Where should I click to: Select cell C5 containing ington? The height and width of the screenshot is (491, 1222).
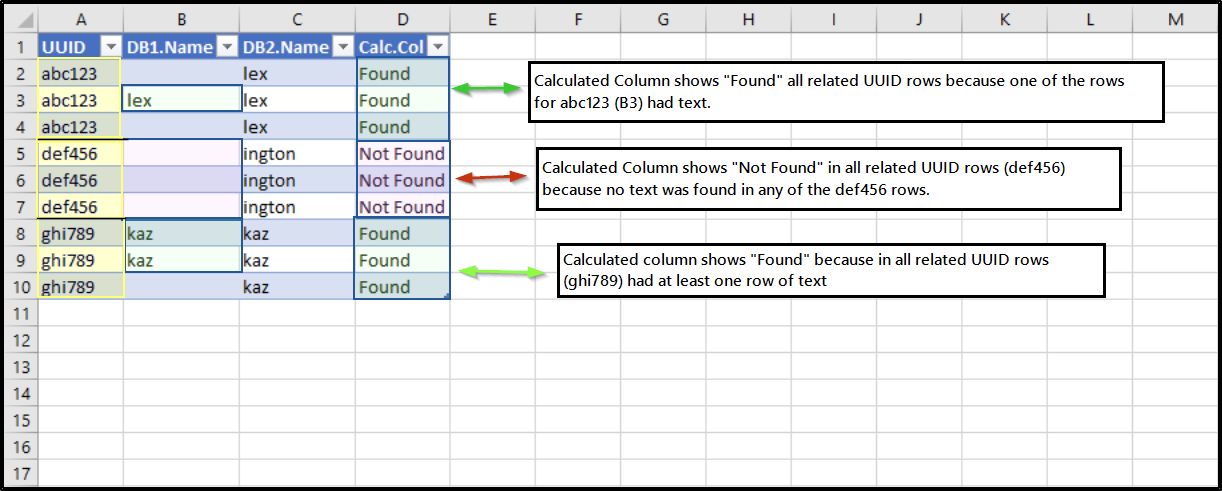tap(298, 154)
